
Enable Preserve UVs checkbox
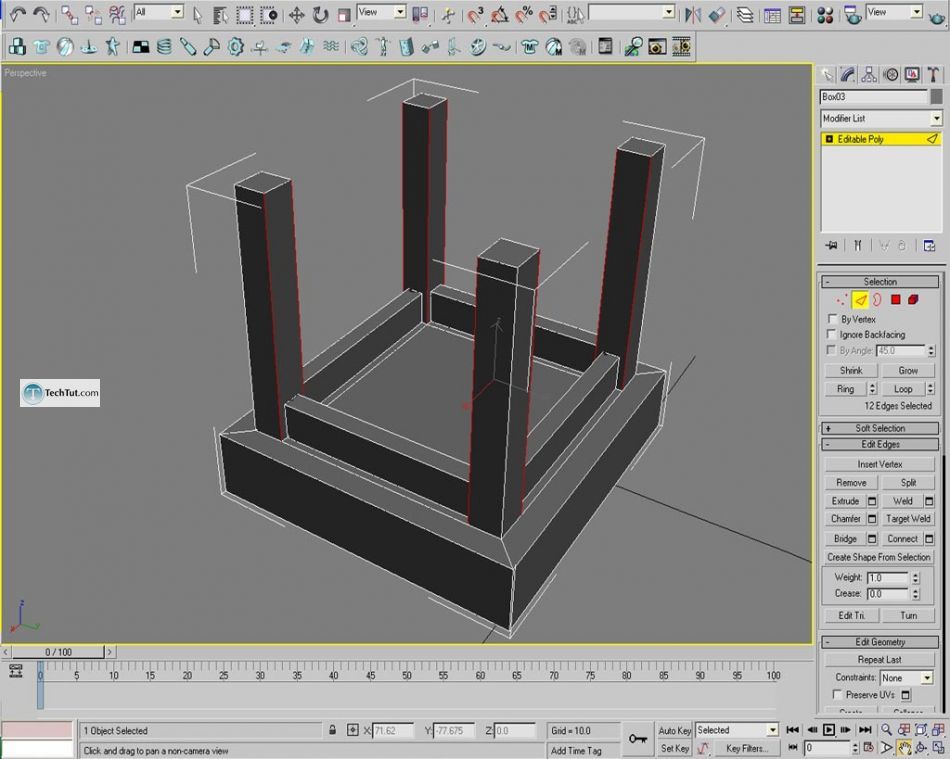point(837,694)
